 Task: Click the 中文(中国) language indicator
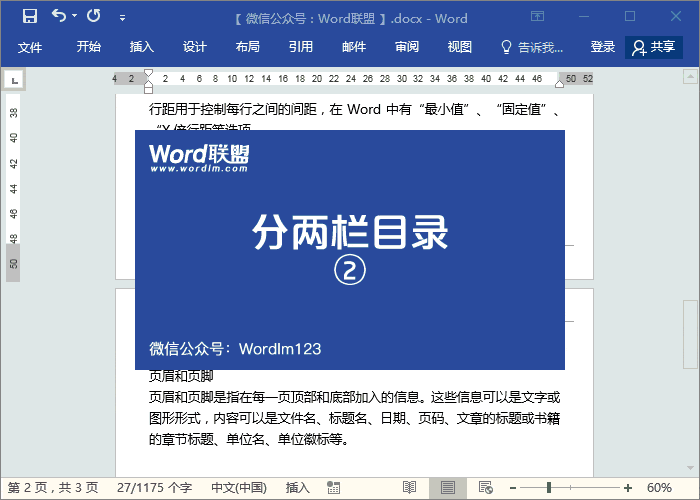click(239, 488)
